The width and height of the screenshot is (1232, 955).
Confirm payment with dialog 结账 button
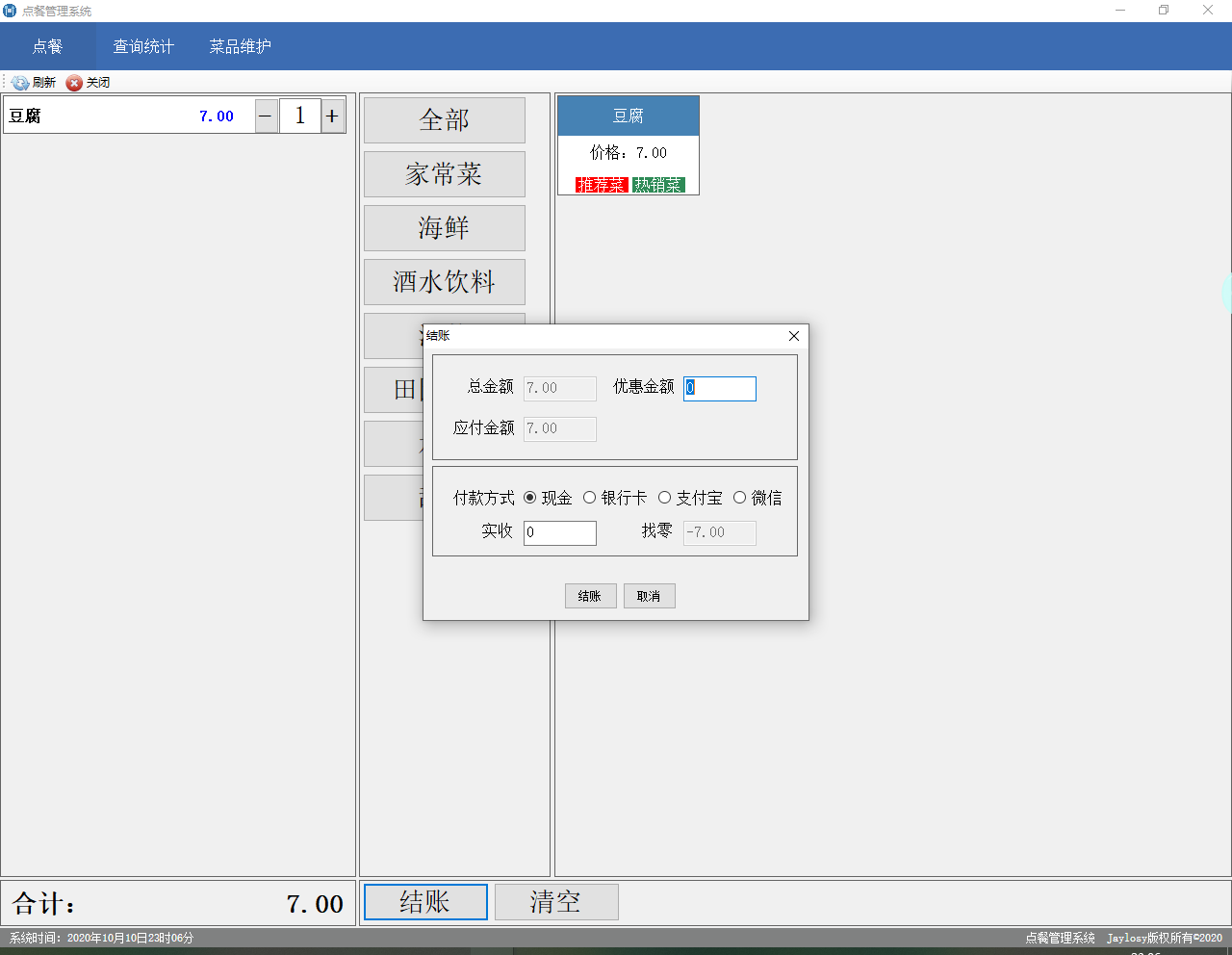point(590,596)
